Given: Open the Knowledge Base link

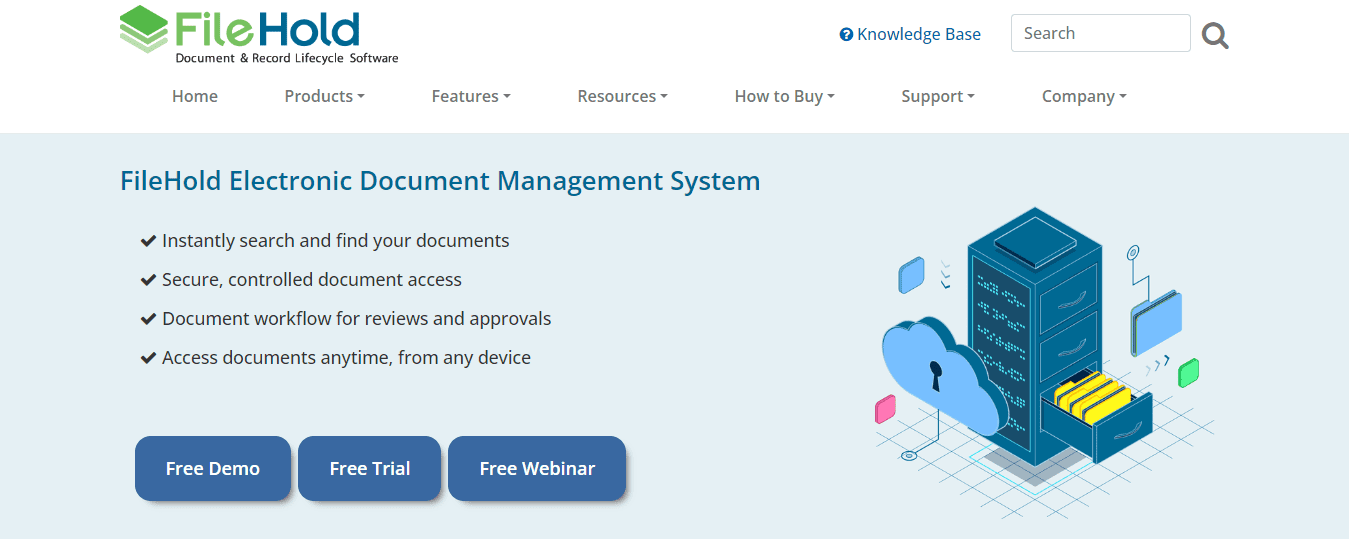Looking at the screenshot, I should tap(918, 35).
